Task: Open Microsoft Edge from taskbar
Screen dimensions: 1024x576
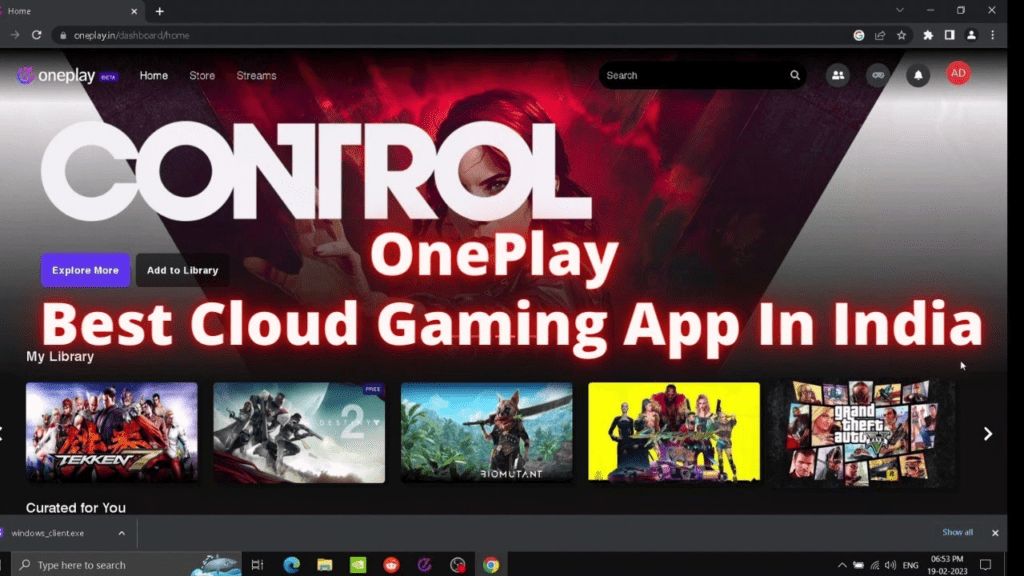Action: [x=291, y=565]
